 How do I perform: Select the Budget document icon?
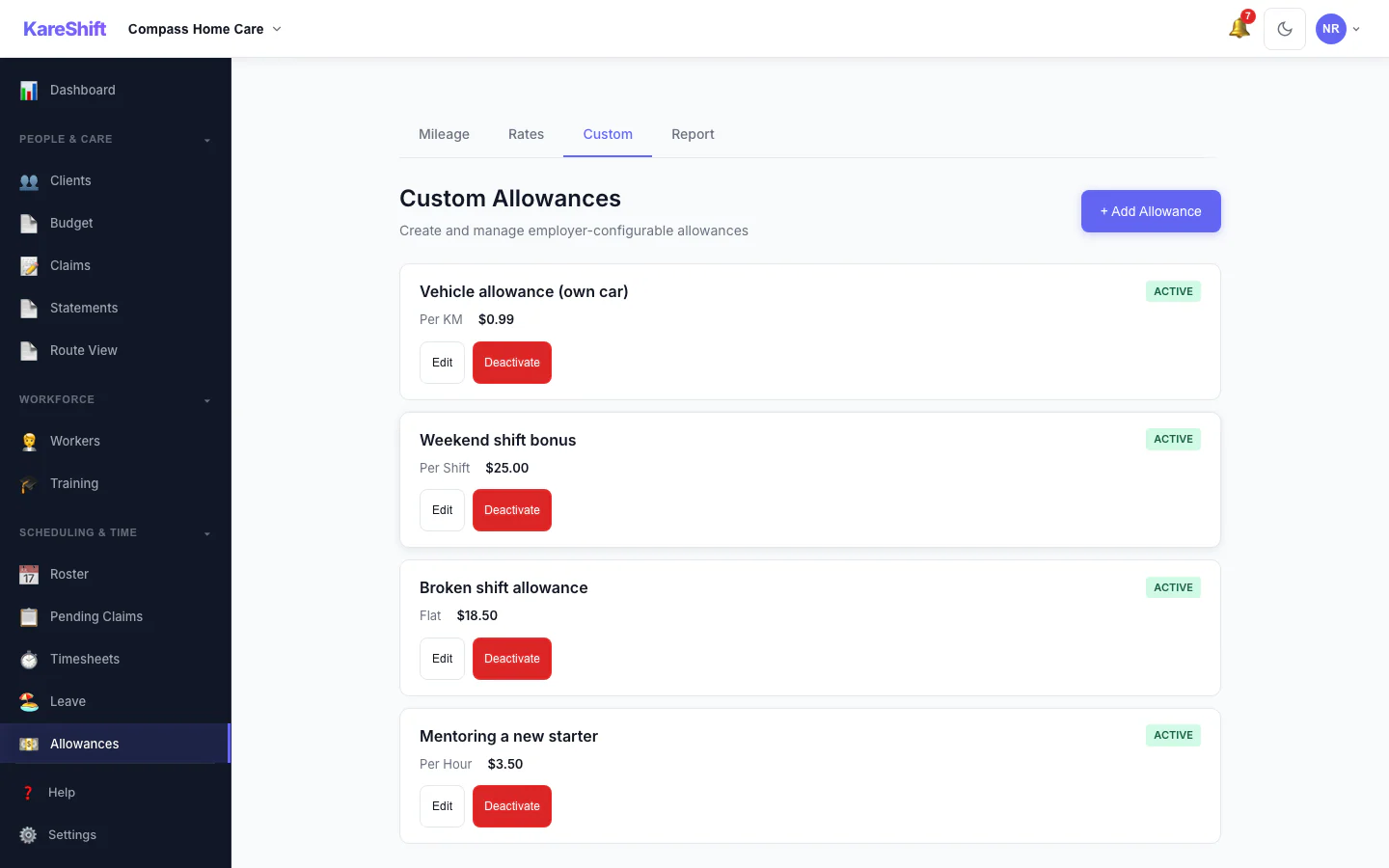29,223
